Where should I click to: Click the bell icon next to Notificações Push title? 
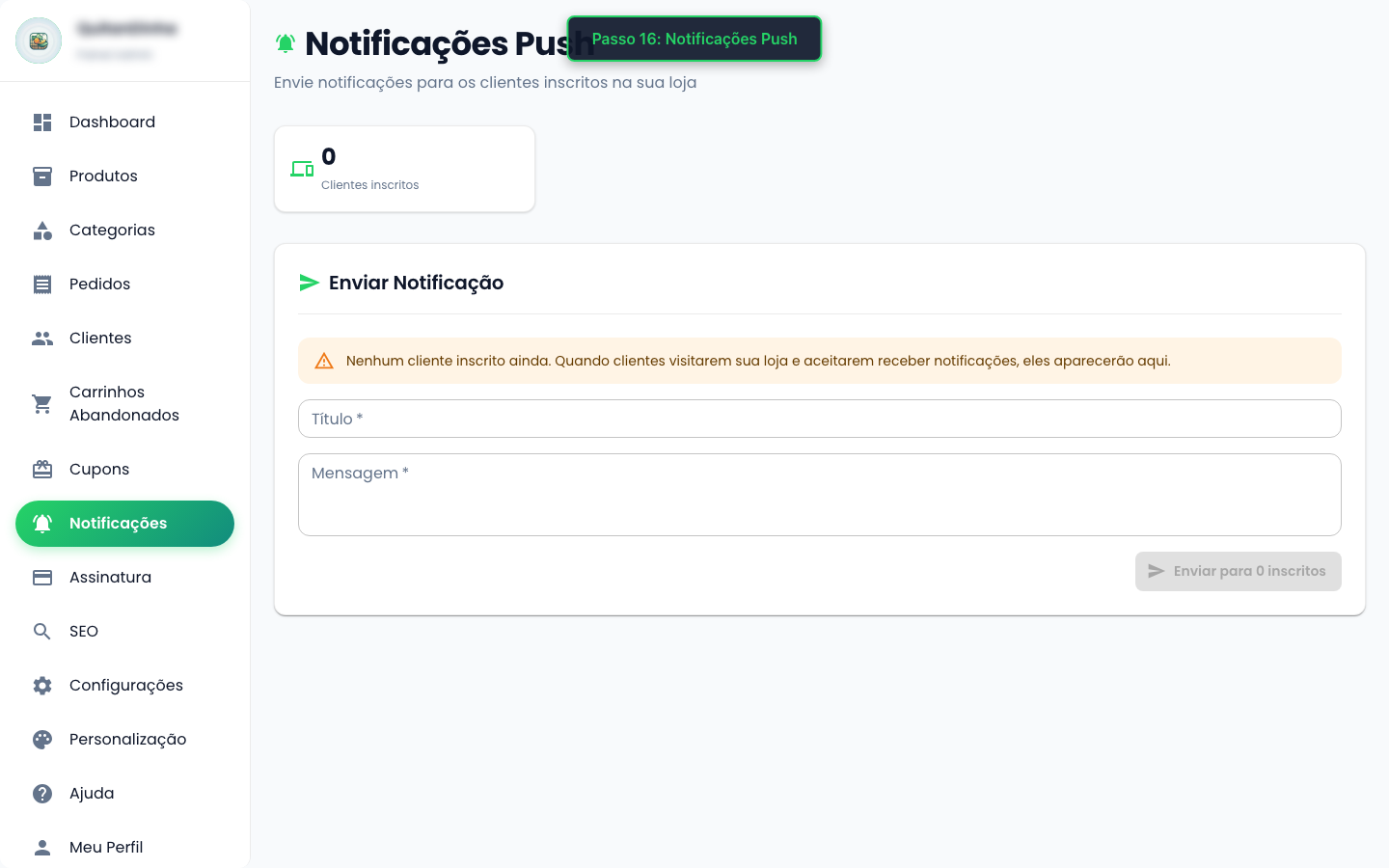pyautogui.click(x=284, y=43)
